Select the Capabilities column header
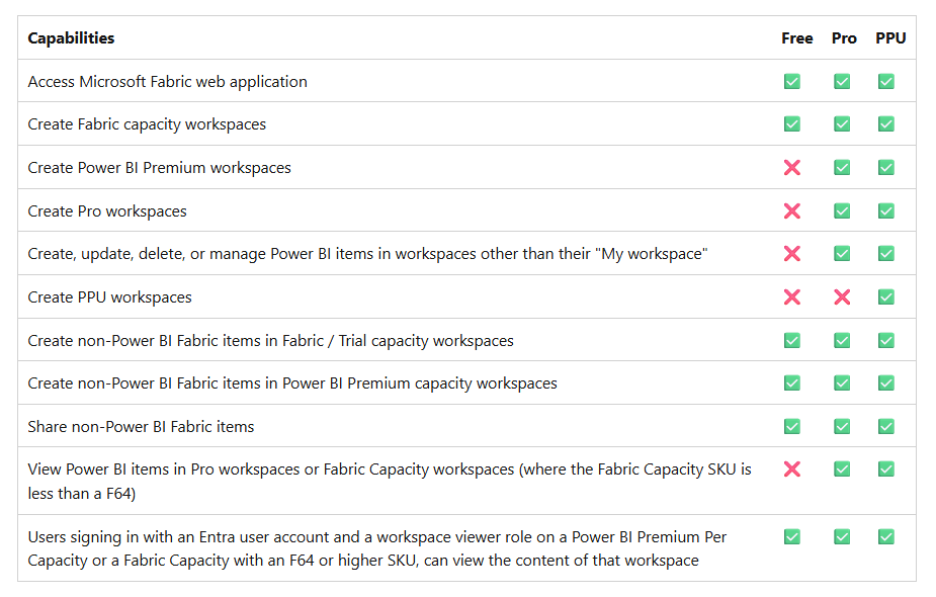This screenshot has height=597, width=936. point(71,38)
